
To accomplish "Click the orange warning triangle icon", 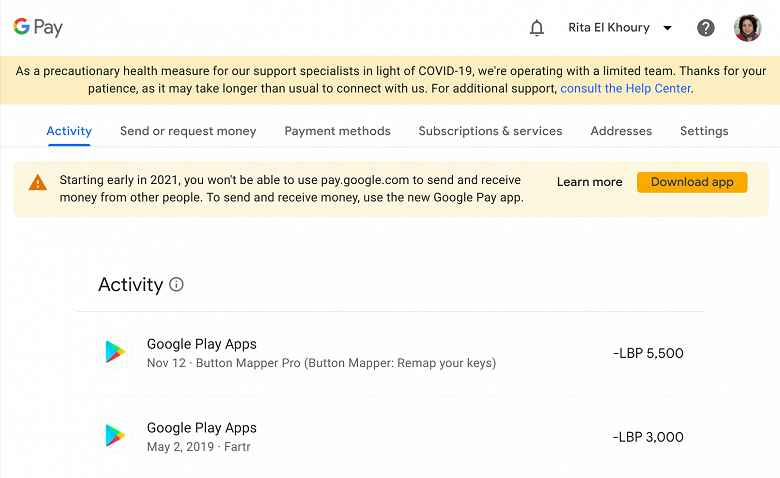I will coord(38,182).
